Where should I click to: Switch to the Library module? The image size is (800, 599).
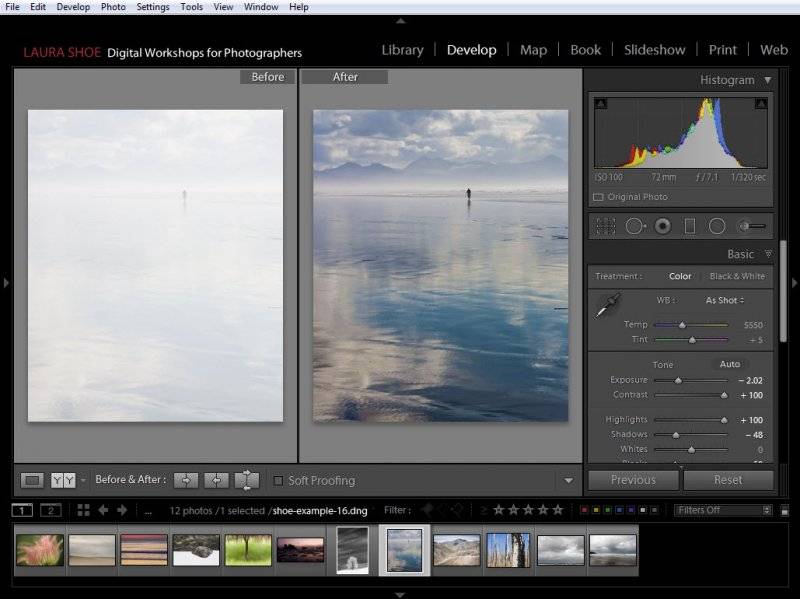(403, 50)
